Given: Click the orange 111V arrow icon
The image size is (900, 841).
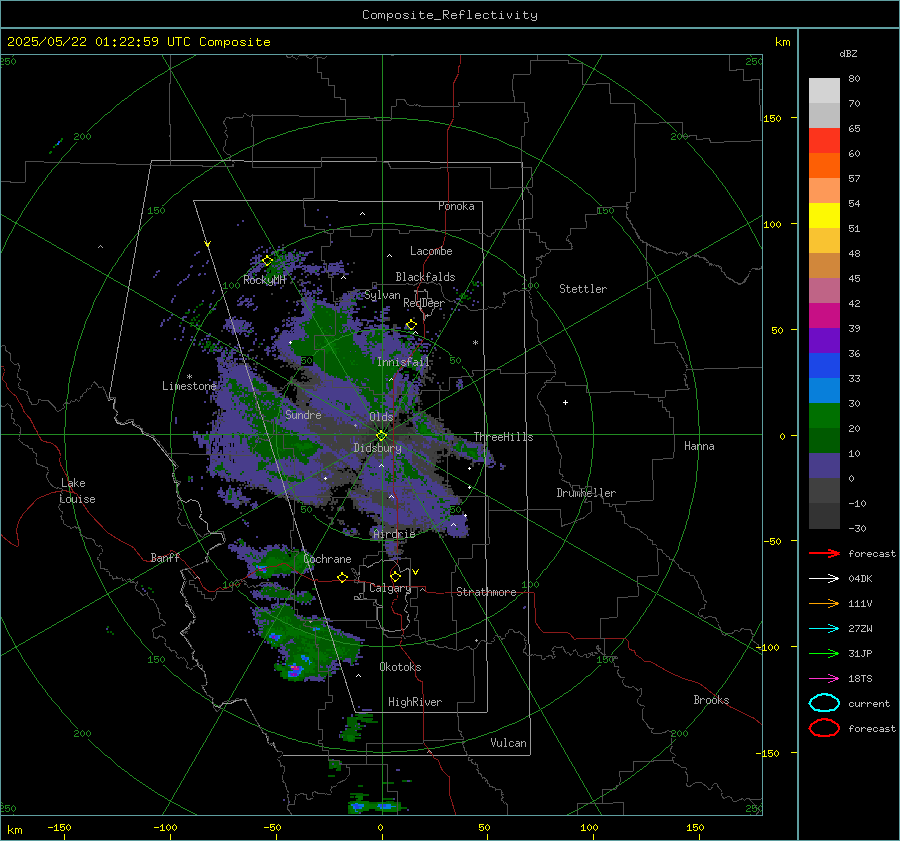Looking at the screenshot, I should pyautogui.click(x=824, y=603).
